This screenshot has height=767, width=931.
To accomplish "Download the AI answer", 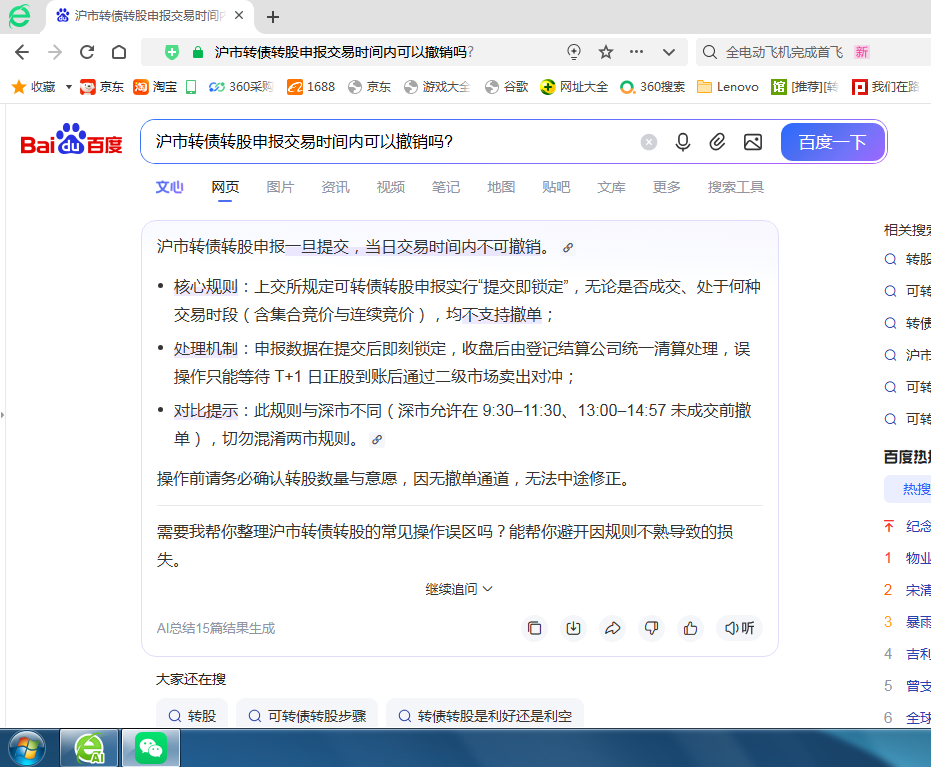I will click(x=574, y=628).
